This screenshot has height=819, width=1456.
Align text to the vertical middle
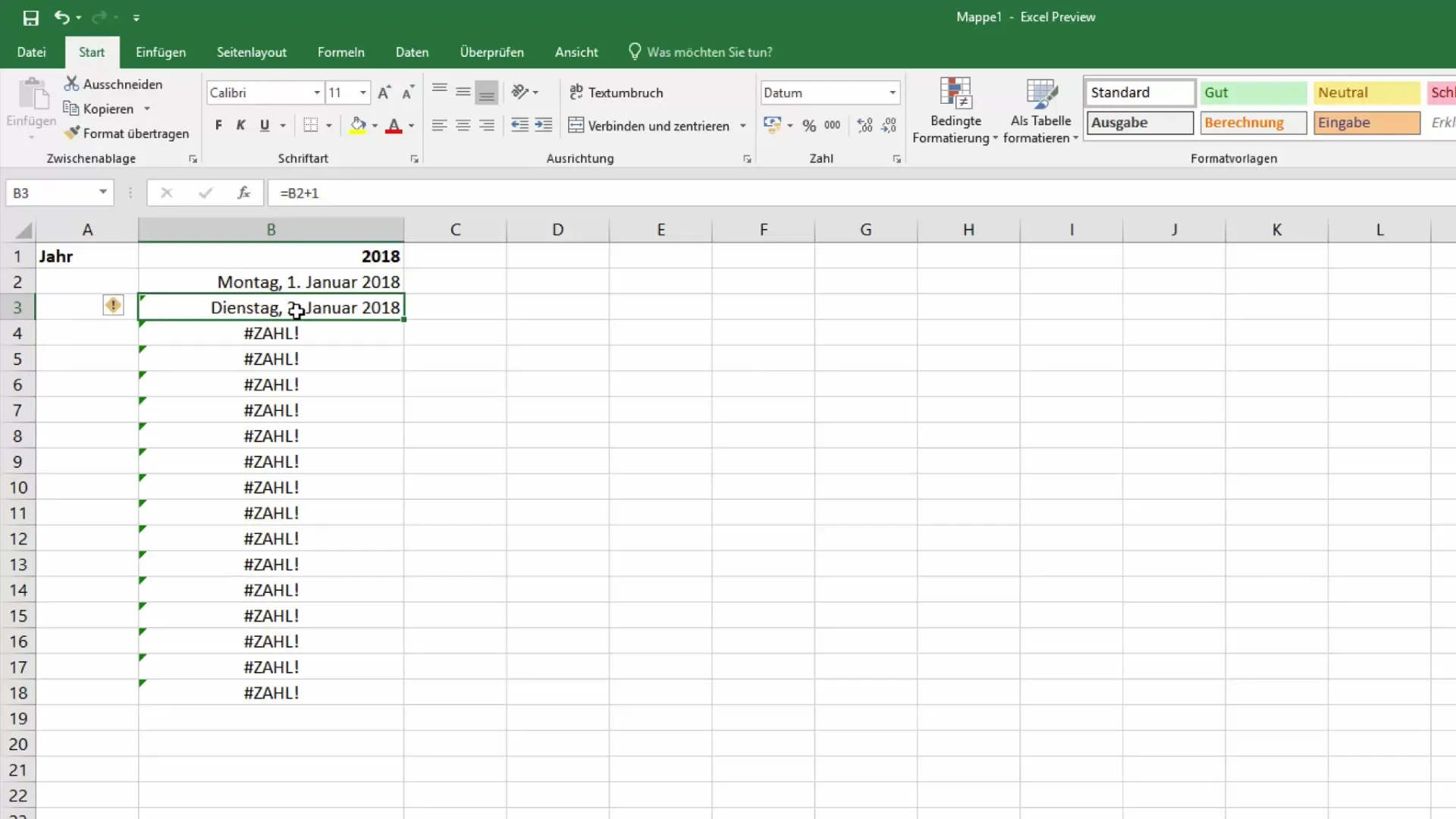tap(463, 93)
